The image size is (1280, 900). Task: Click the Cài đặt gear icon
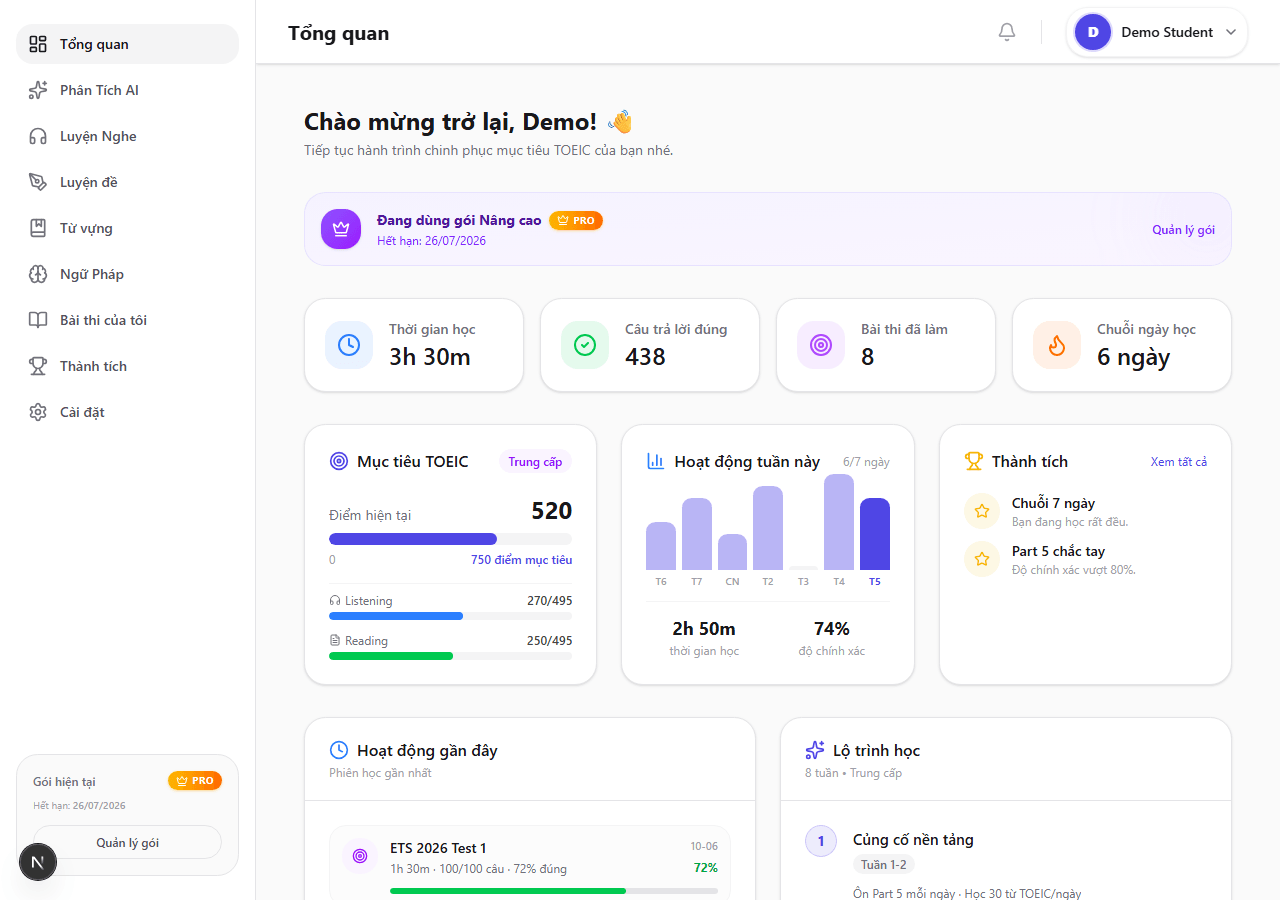pos(38,412)
